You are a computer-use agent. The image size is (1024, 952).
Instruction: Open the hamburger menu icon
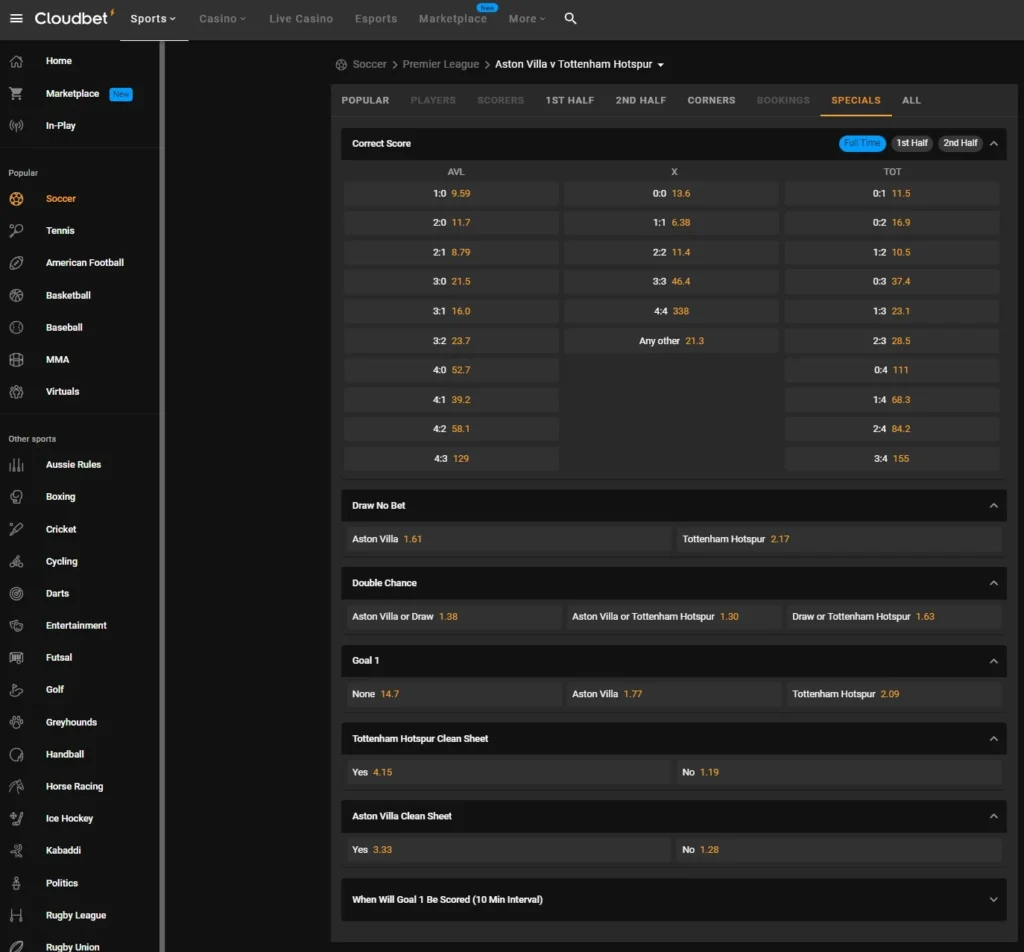coord(16,18)
